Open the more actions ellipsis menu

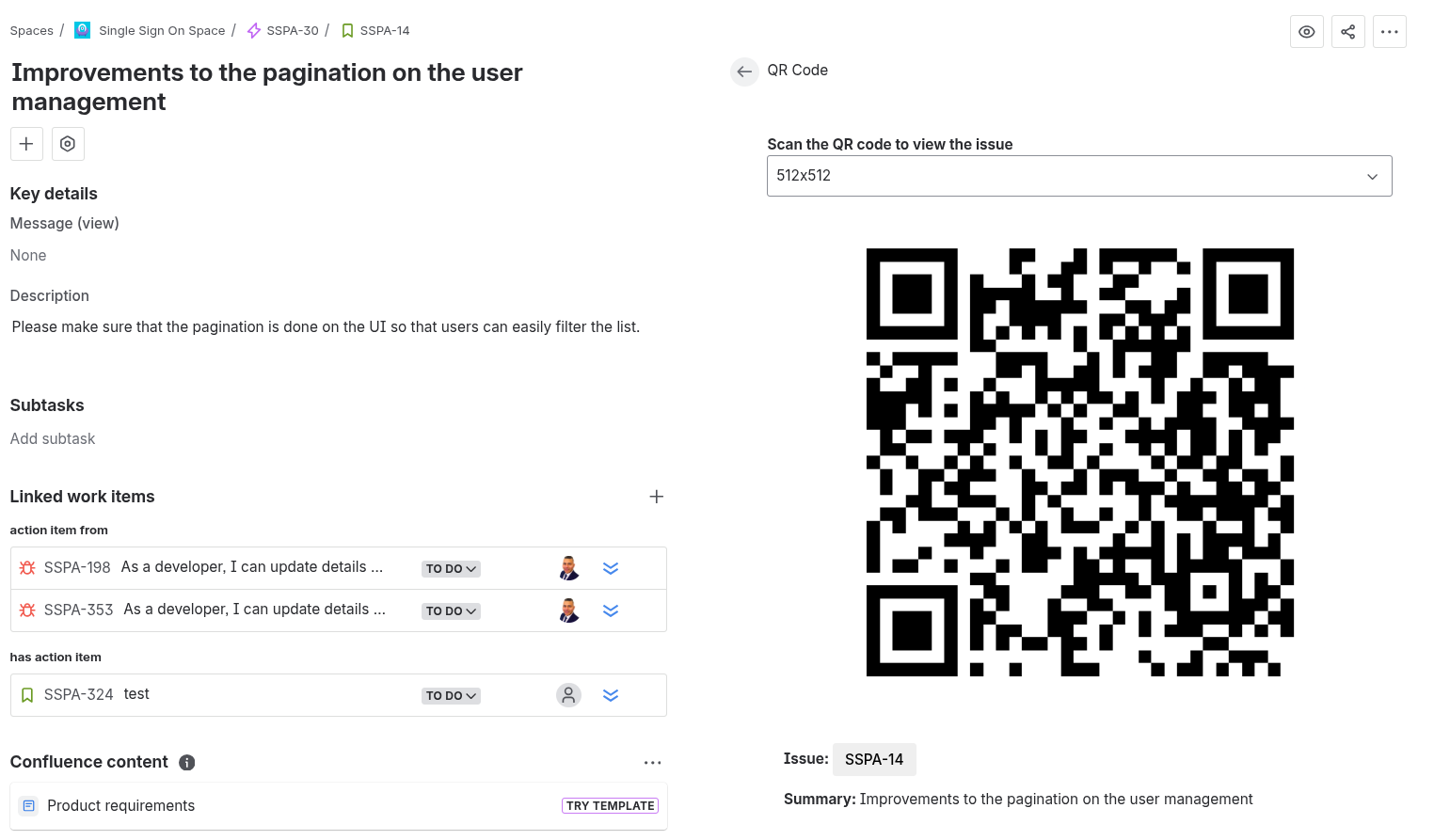[x=1389, y=31]
